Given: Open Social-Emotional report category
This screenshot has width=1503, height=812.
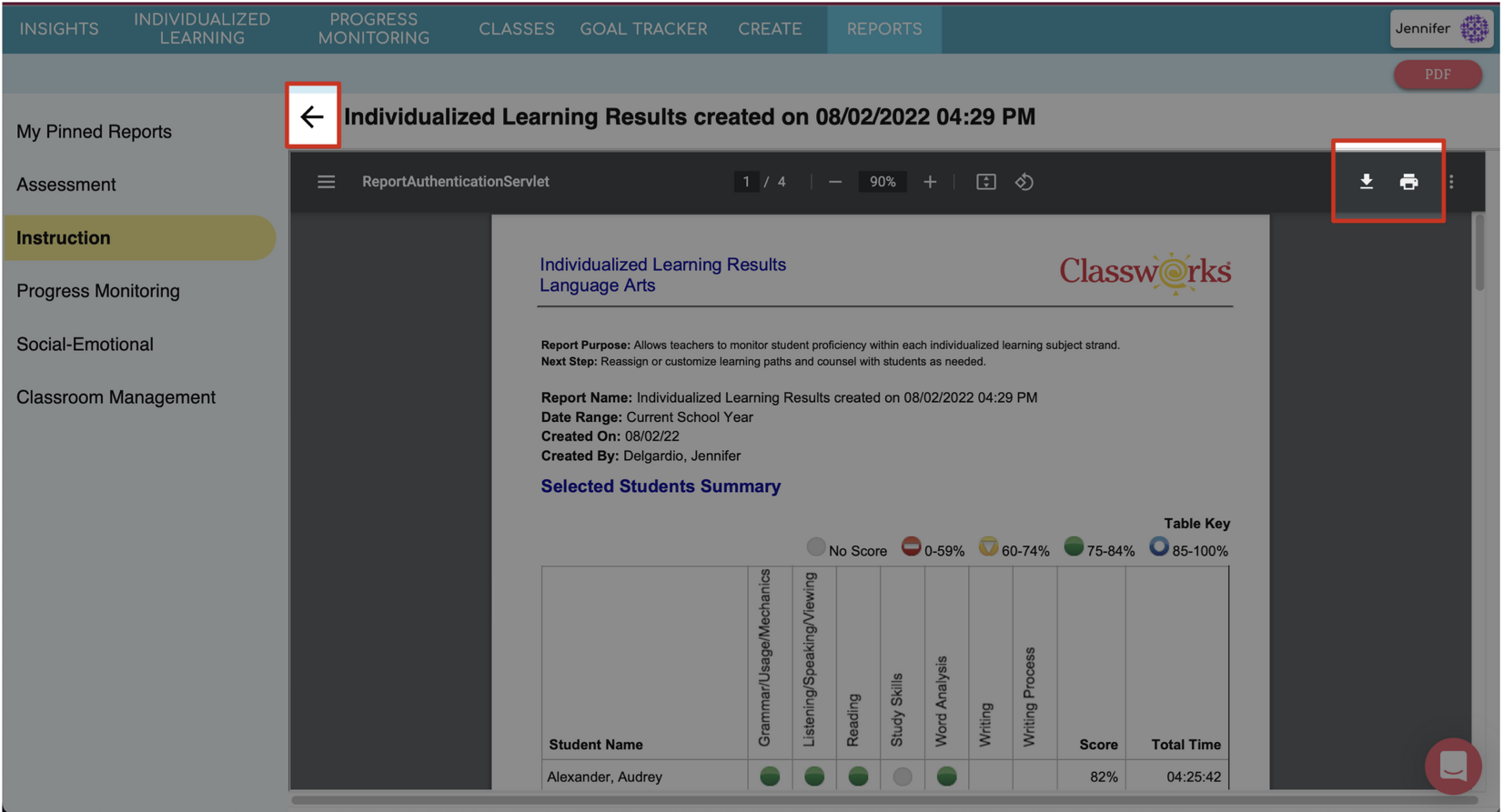Looking at the screenshot, I should (85, 345).
